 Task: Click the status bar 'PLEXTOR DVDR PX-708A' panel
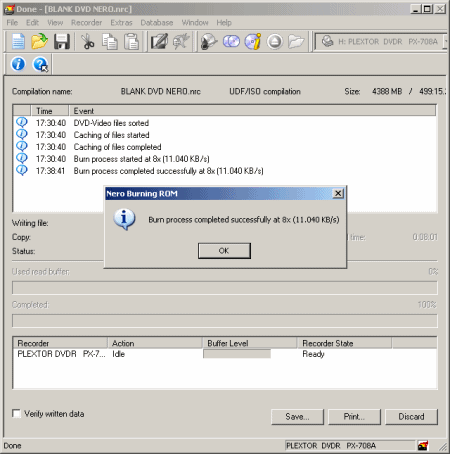tap(350, 445)
